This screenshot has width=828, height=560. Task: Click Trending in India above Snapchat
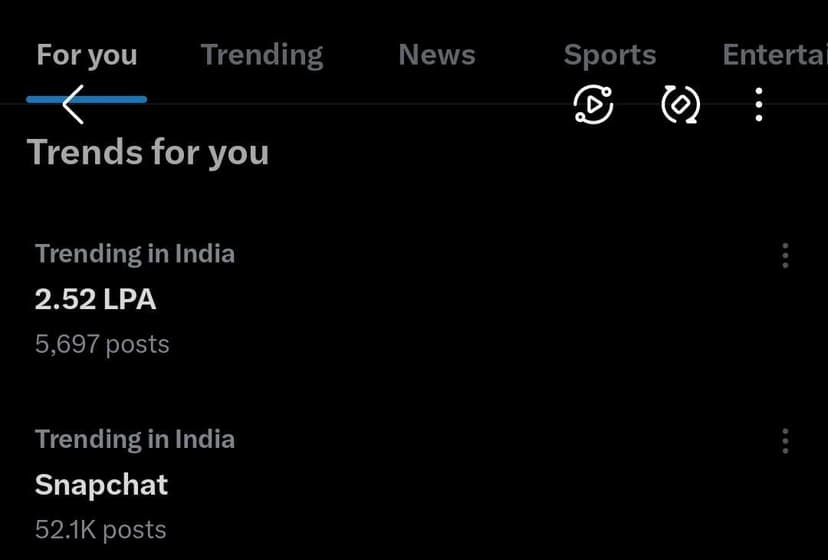135,439
